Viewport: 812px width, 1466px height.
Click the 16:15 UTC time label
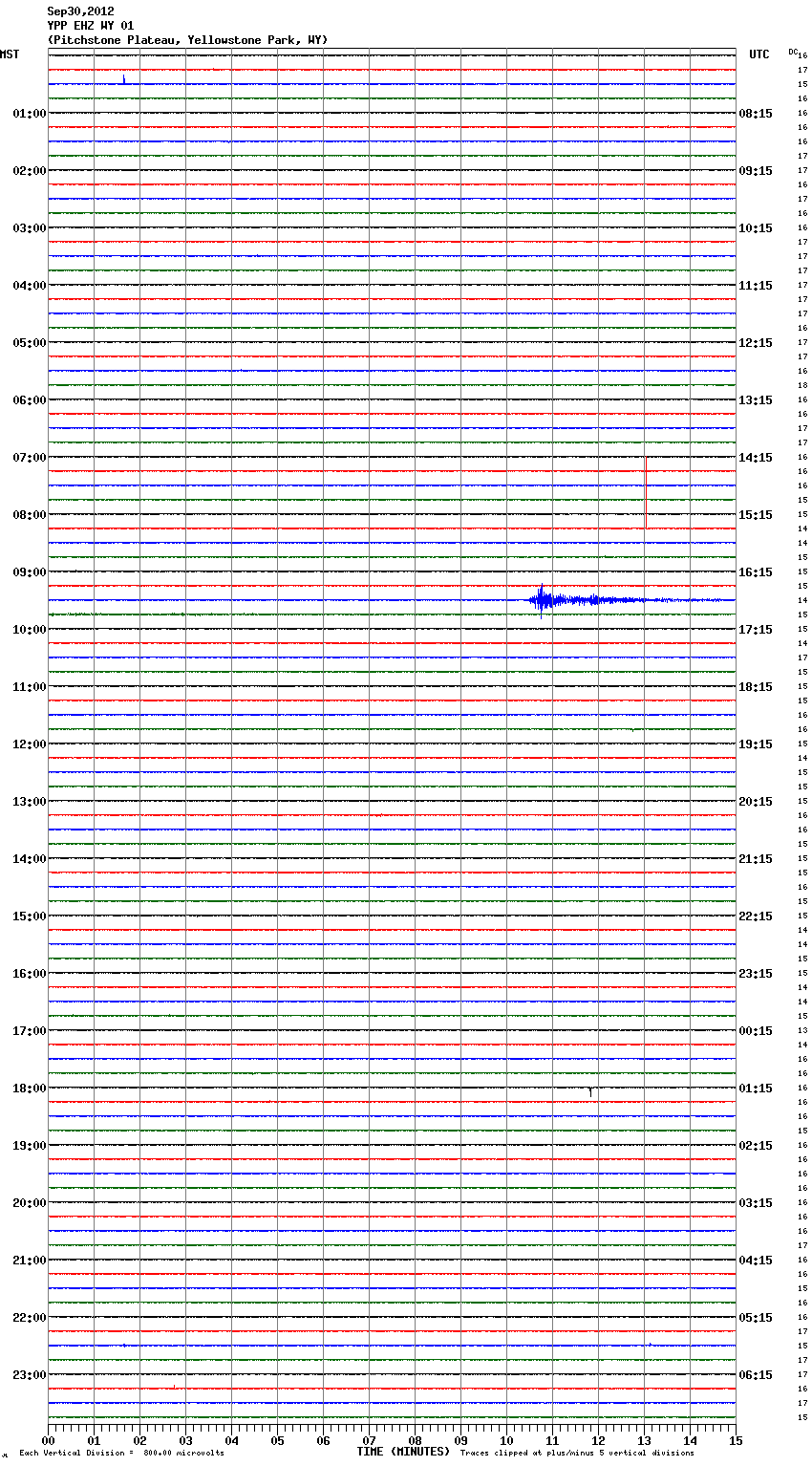click(x=756, y=572)
